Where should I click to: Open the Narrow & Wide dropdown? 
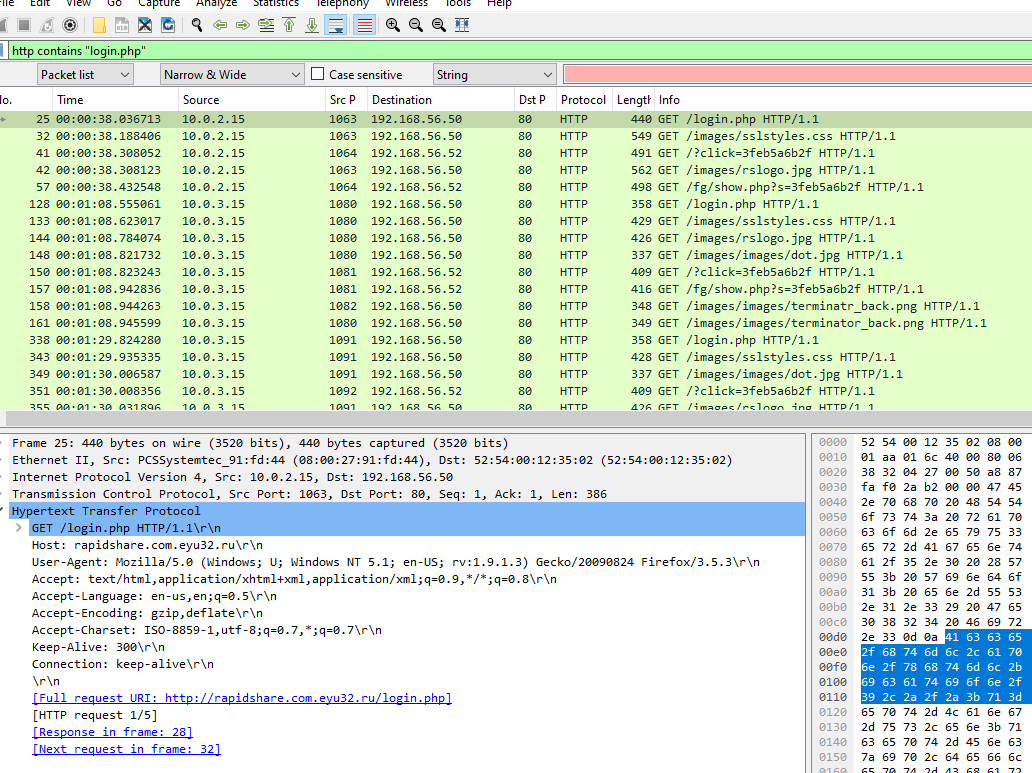click(x=232, y=74)
